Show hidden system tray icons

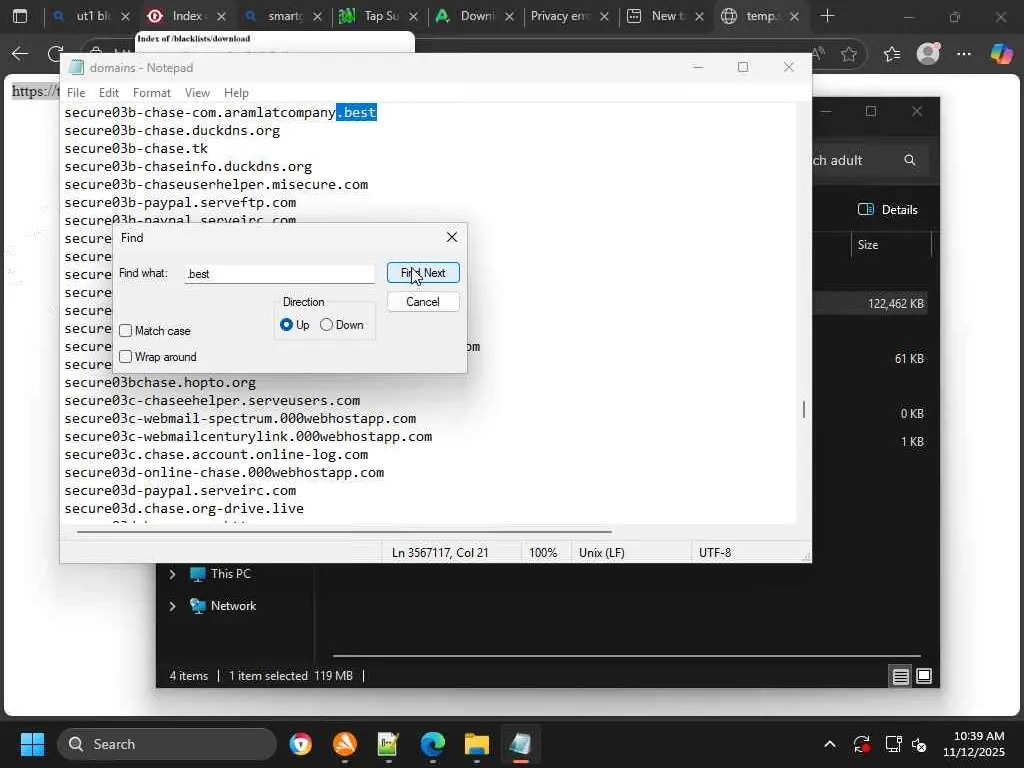829,744
